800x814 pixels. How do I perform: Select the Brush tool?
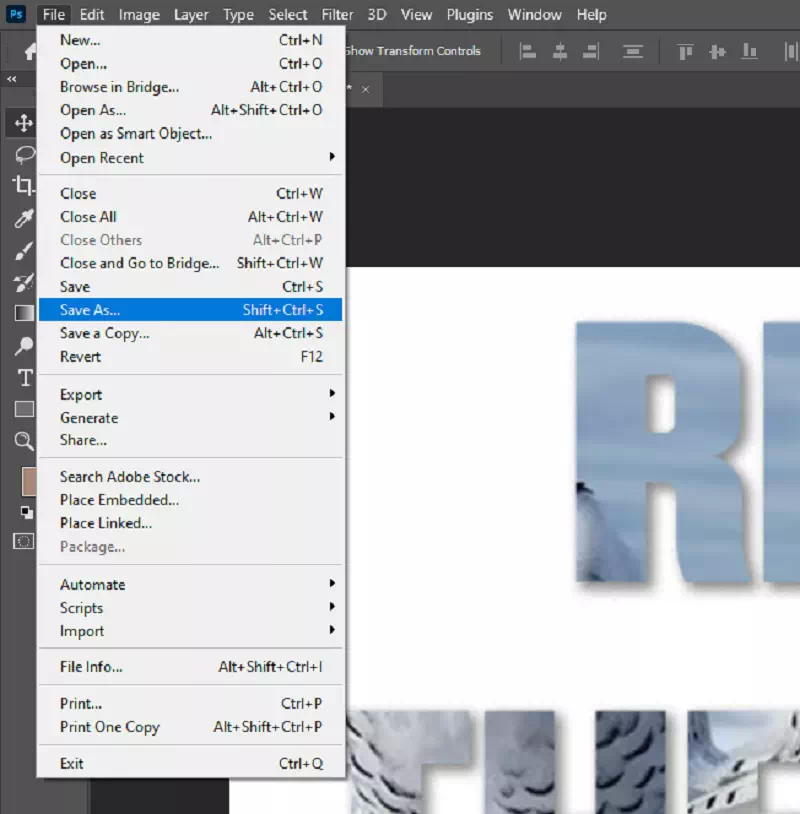[23, 250]
